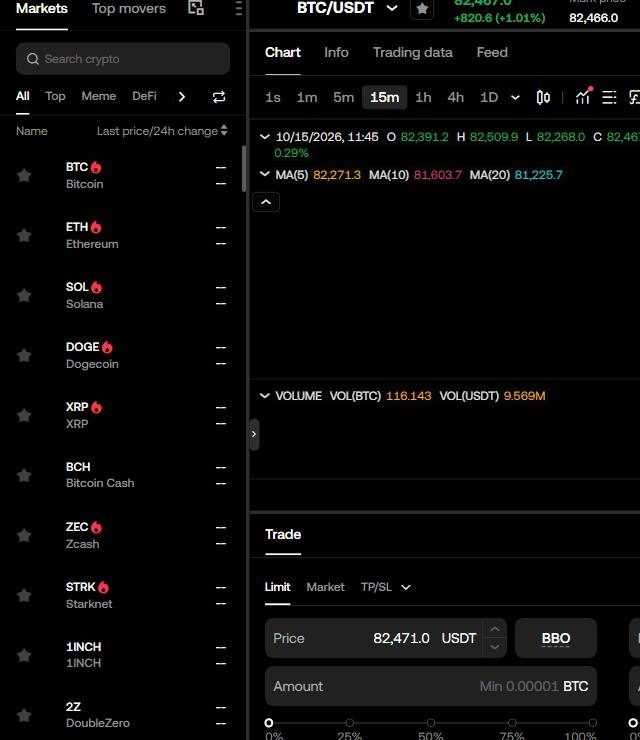The width and height of the screenshot is (640, 740).
Task: Open chart settings list icon
Action: click(x=609, y=98)
